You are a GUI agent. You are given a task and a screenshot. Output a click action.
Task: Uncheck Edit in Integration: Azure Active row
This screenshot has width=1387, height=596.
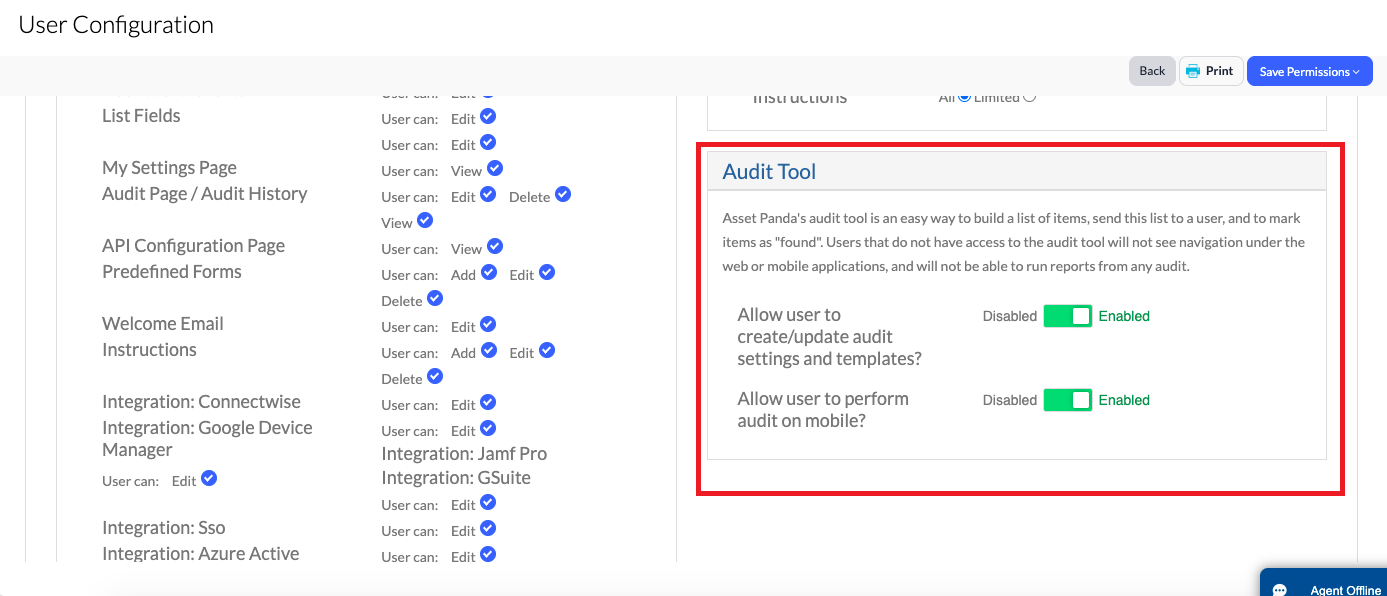click(488, 555)
